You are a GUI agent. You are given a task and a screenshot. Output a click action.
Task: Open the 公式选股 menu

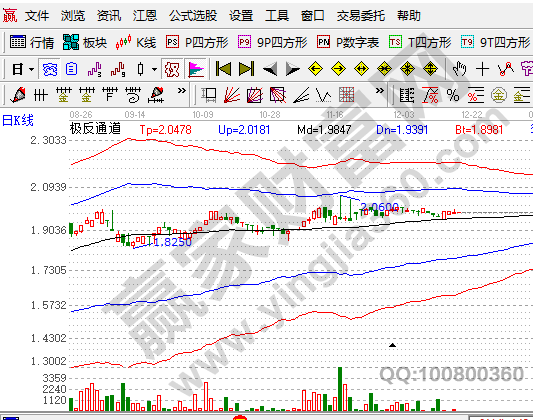click(x=193, y=16)
